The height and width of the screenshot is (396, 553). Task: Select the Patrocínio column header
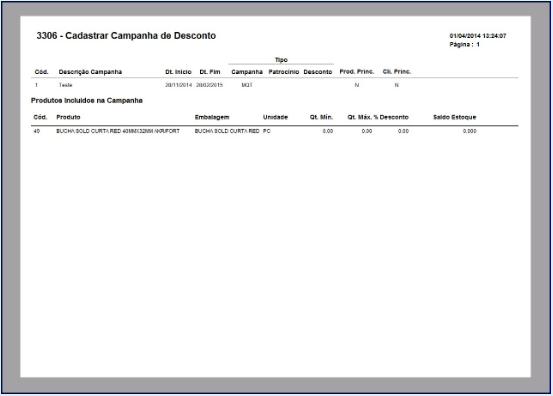click(x=284, y=72)
